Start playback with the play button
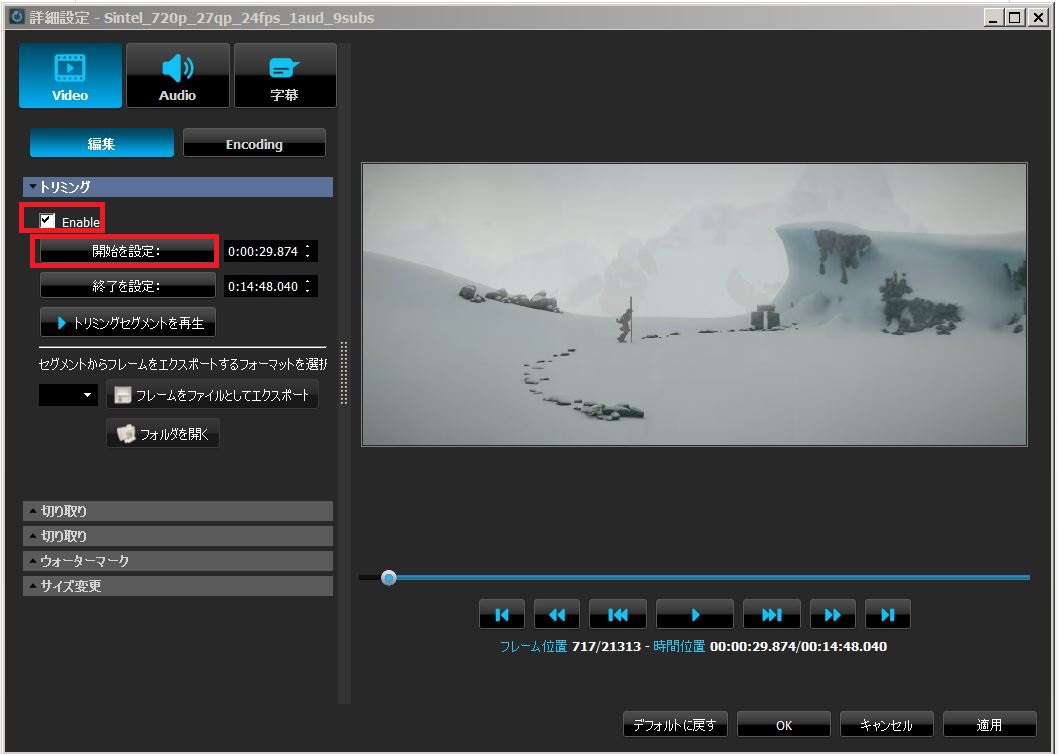1058x754 pixels. point(695,614)
